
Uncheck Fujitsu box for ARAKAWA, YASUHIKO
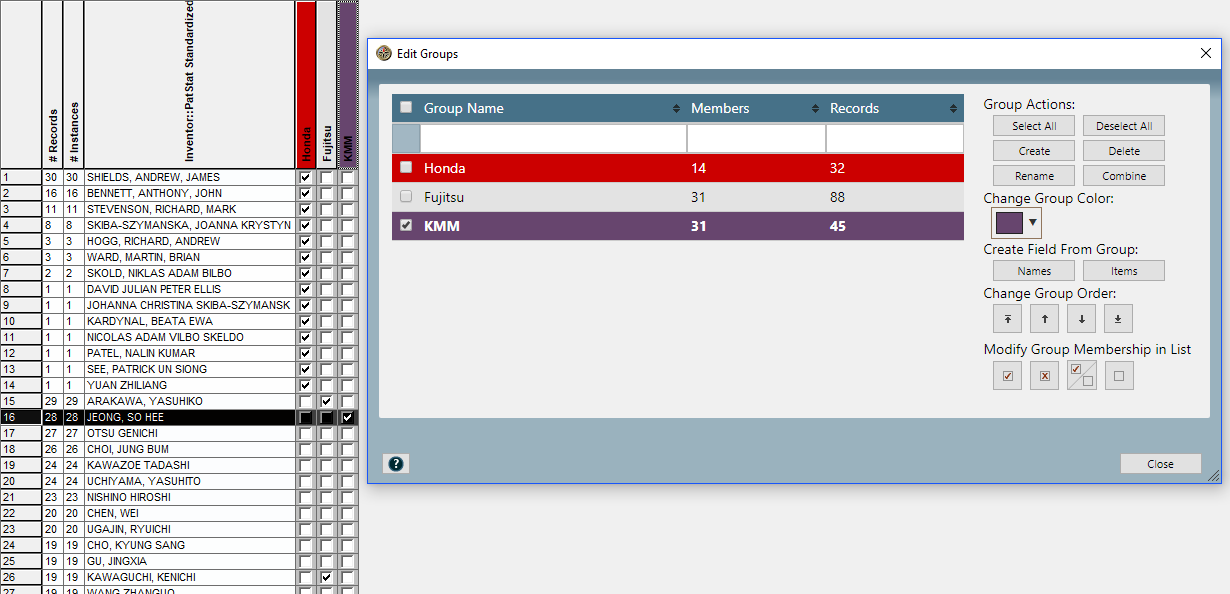click(326, 401)
